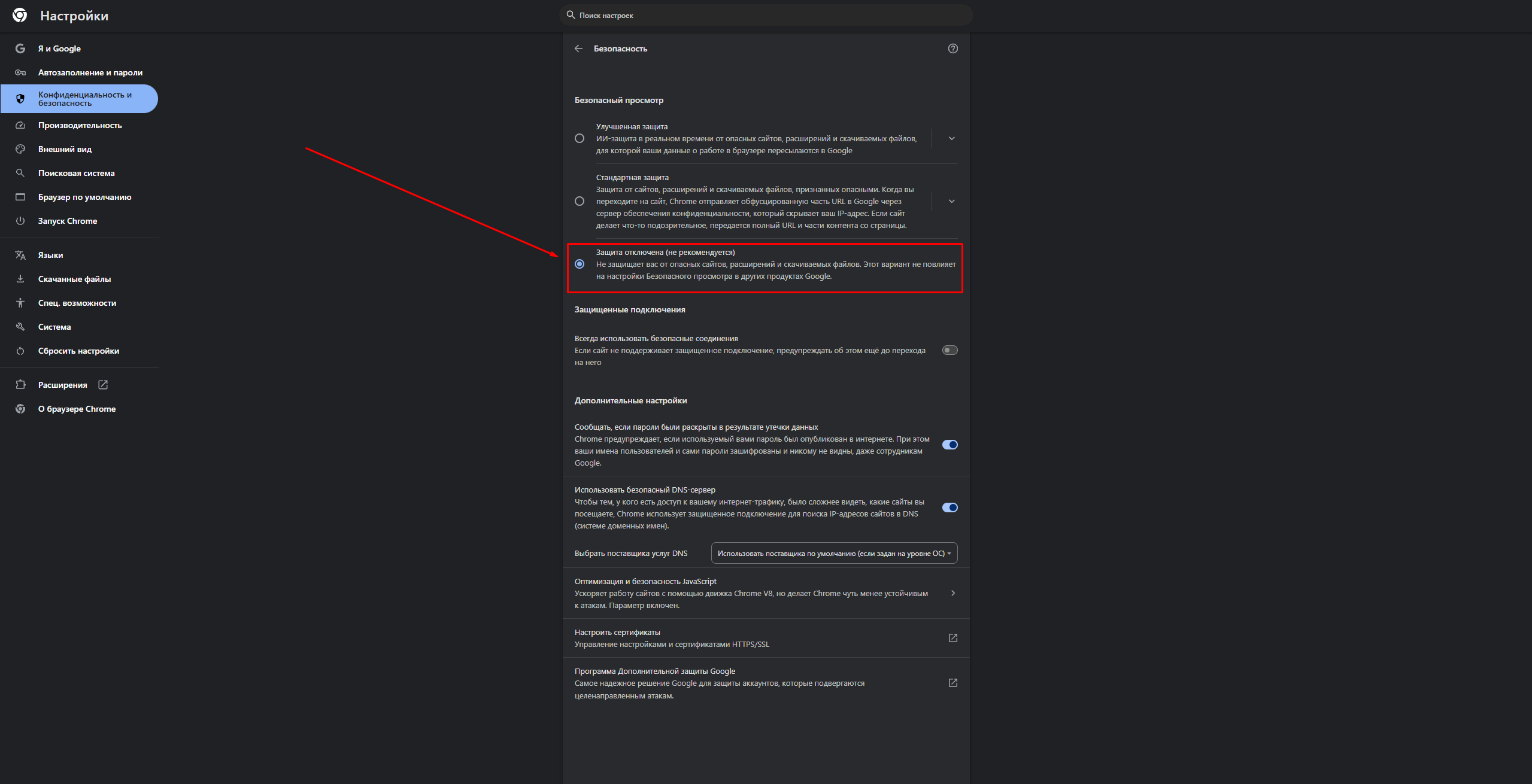Expand the Улучшенная защита details chevron
The width and height of the screenshot is (1532, 784).
(951, 138)
